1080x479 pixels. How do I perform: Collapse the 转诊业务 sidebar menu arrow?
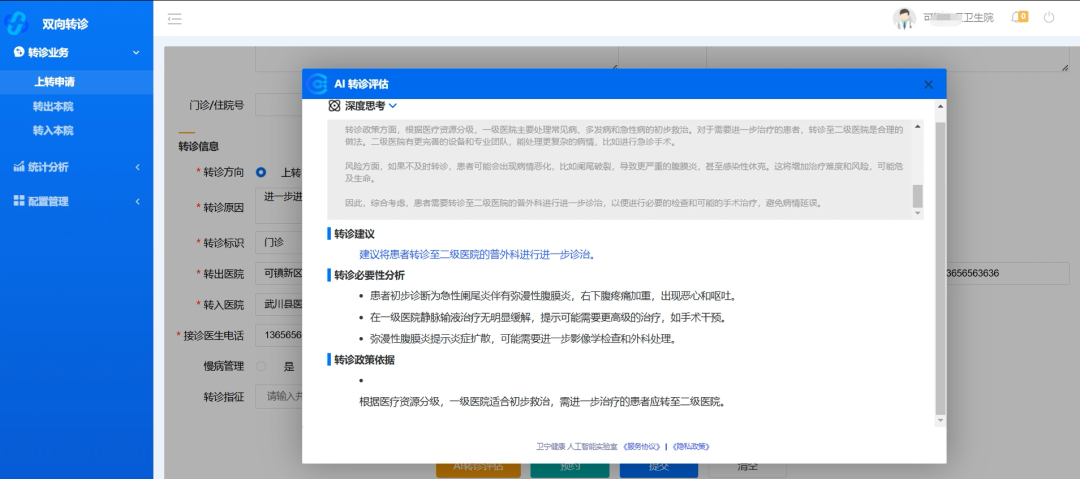click(x=137, y=52)
